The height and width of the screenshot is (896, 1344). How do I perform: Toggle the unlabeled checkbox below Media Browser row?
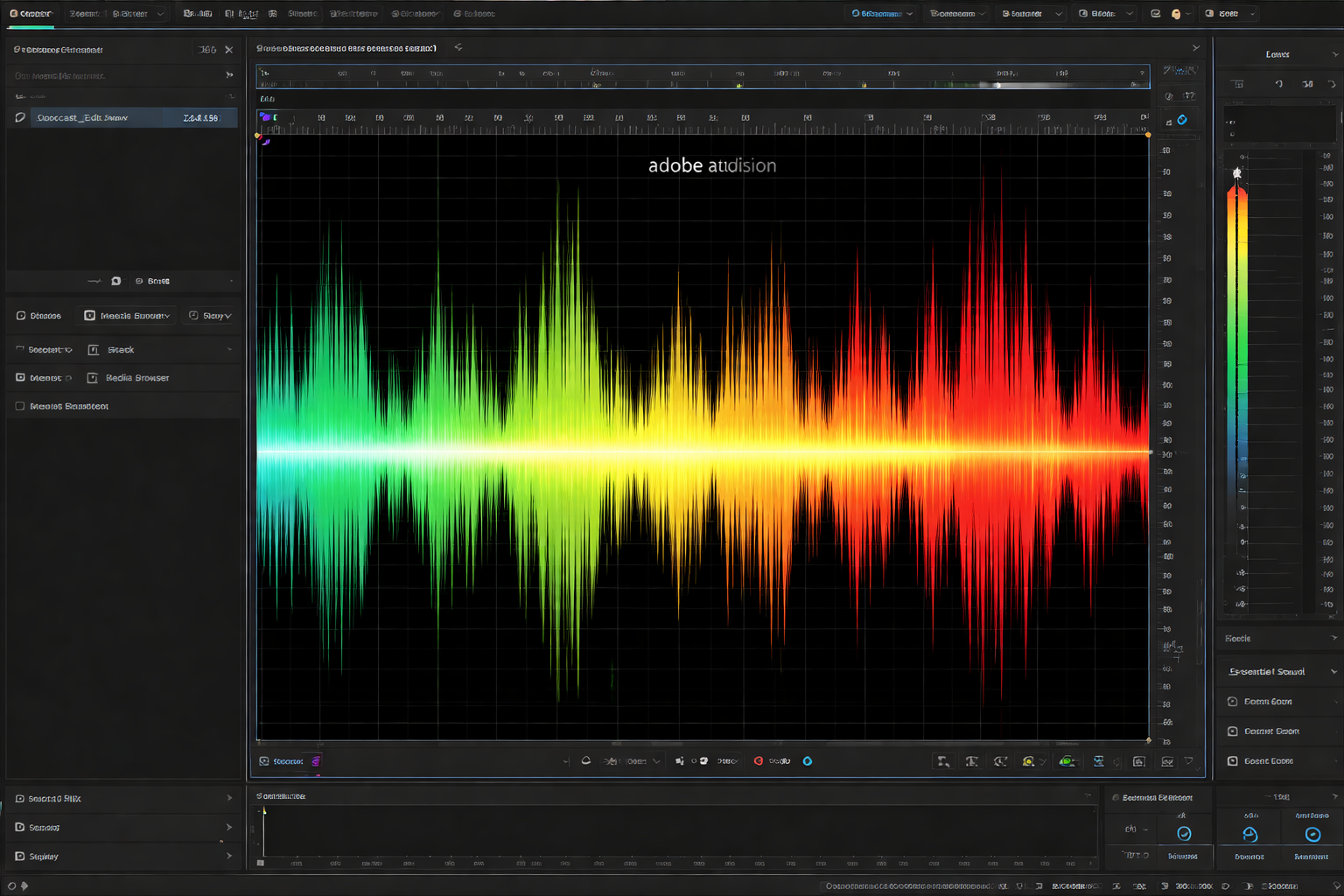pyautogui.click(x=20, y=406)
